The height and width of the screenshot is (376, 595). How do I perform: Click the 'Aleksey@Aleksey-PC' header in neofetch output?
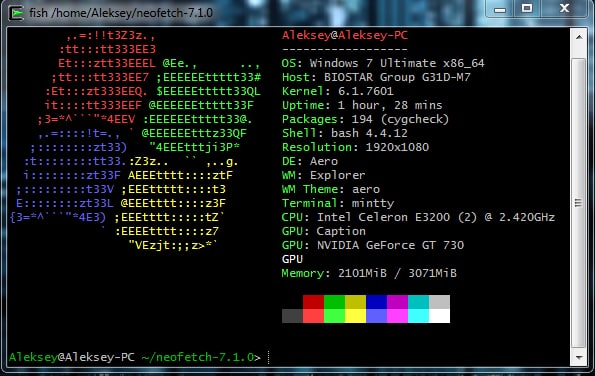[345, 36]
